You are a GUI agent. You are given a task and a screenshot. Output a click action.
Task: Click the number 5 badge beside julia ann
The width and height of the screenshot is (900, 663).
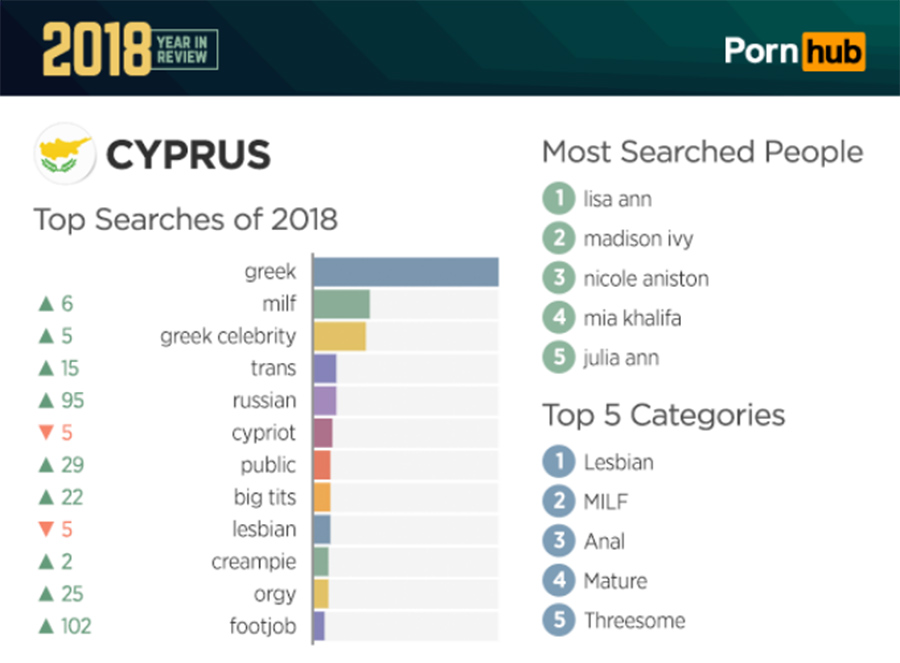click(558, 357)
